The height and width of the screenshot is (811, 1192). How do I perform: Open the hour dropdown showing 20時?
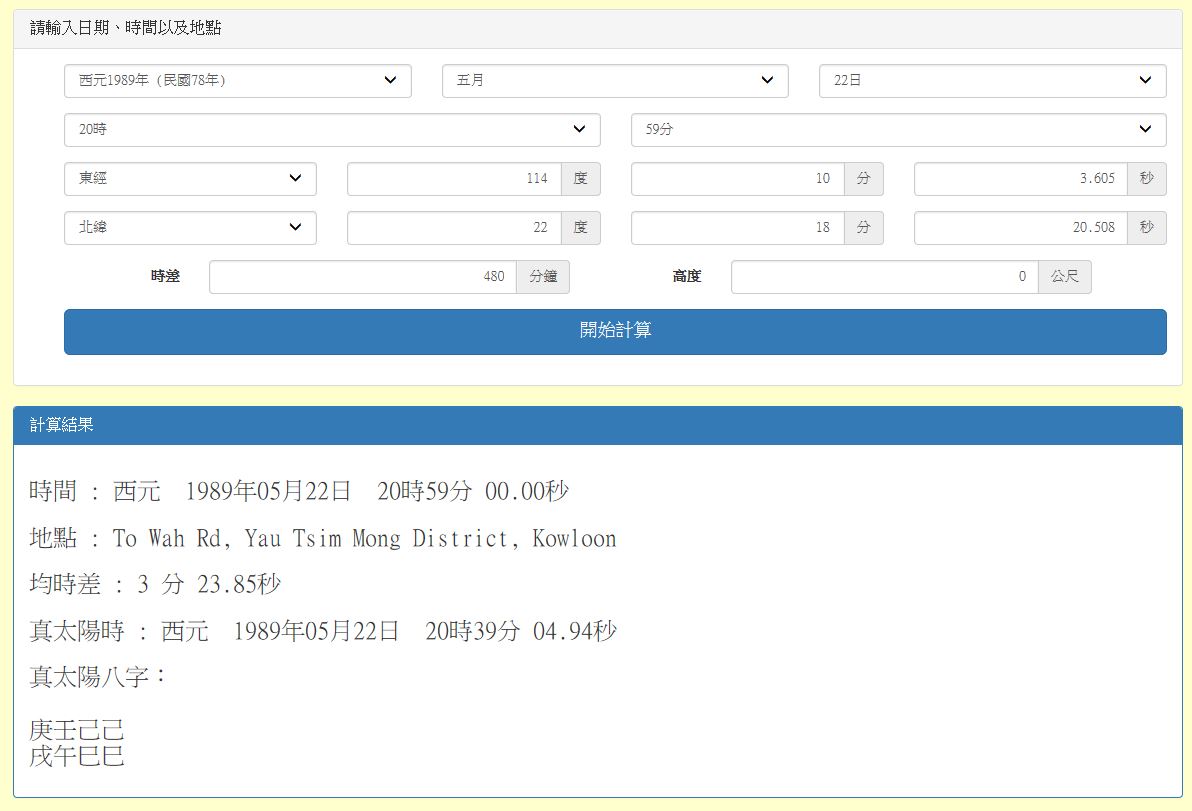(x=331, y=130)
